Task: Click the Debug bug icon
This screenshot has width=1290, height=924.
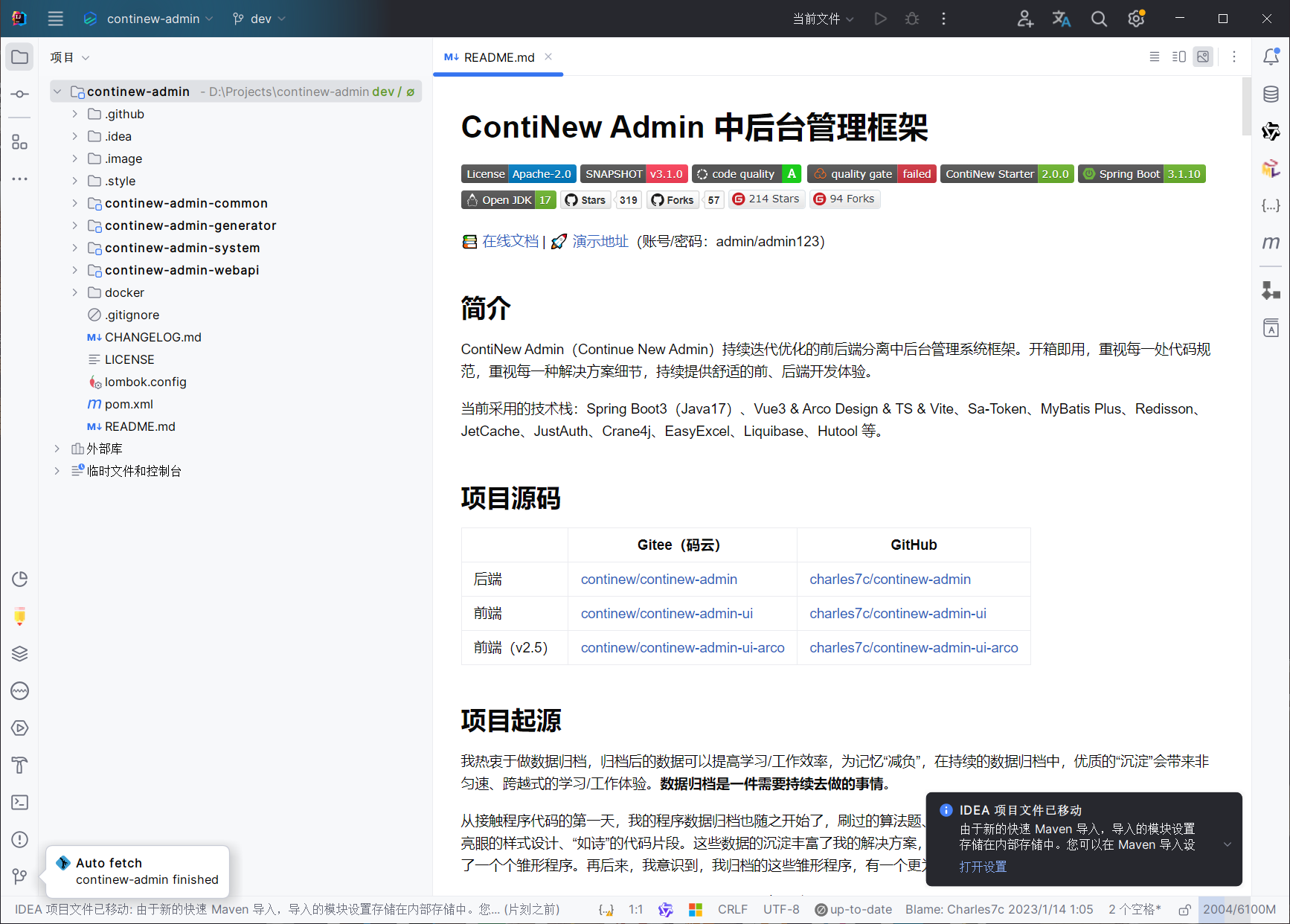Action: tap(912, 19)
